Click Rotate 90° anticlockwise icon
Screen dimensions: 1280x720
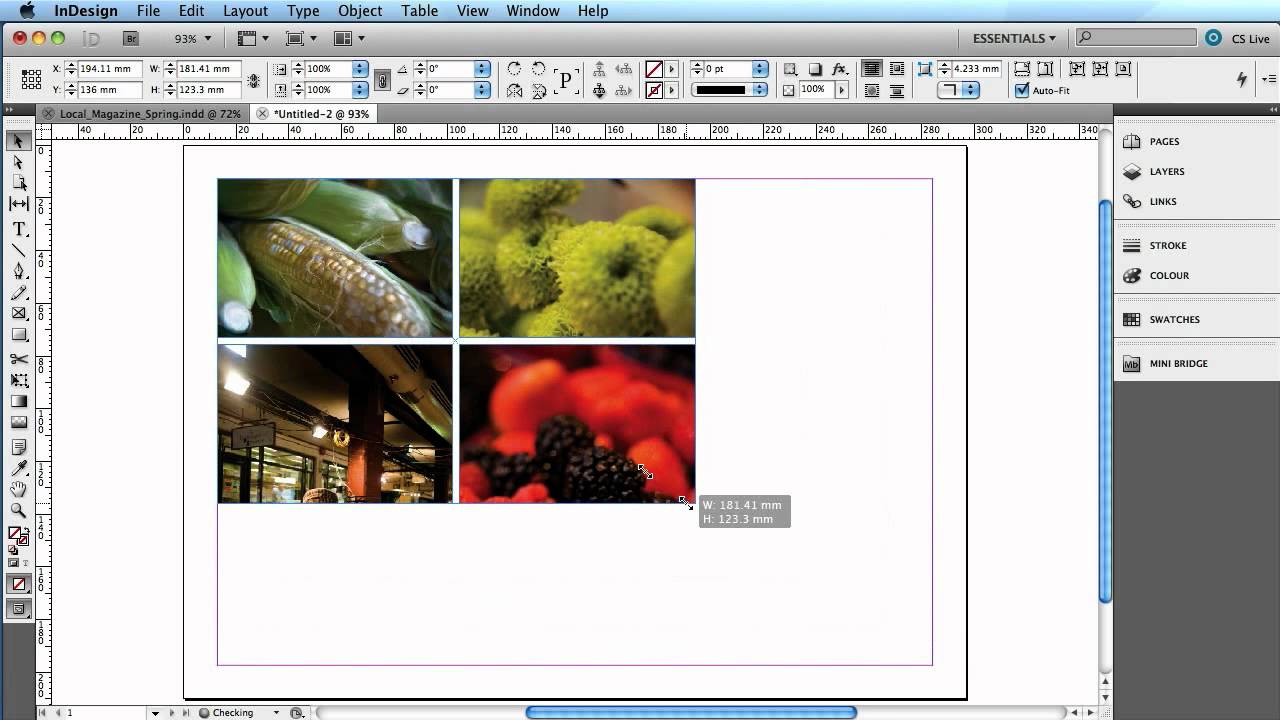pos(539,69)
